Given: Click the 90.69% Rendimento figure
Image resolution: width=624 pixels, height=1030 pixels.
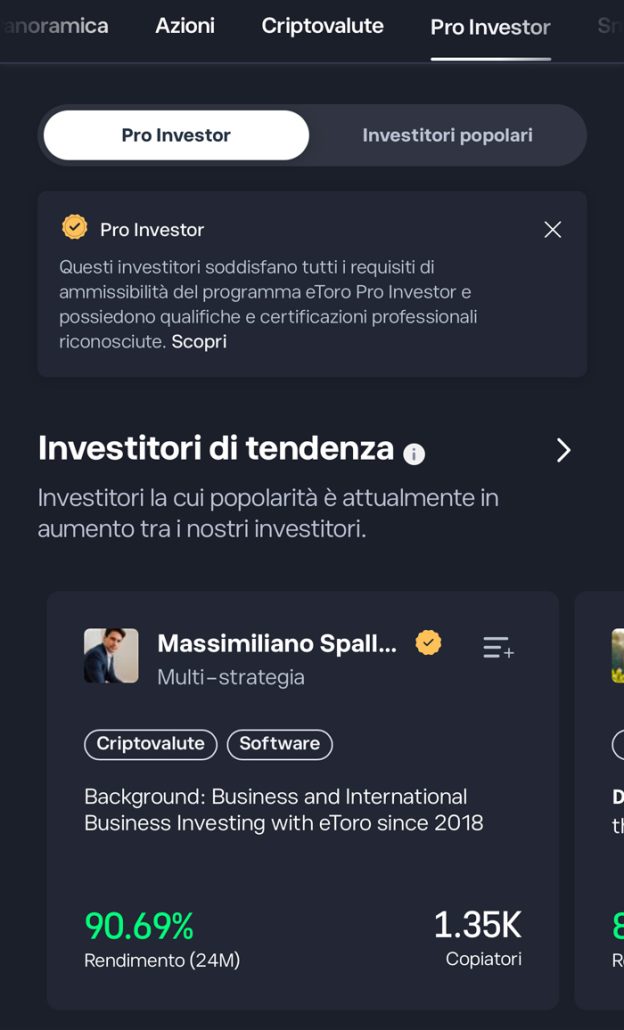Looking at the screenshot, I should click(138, 926).
